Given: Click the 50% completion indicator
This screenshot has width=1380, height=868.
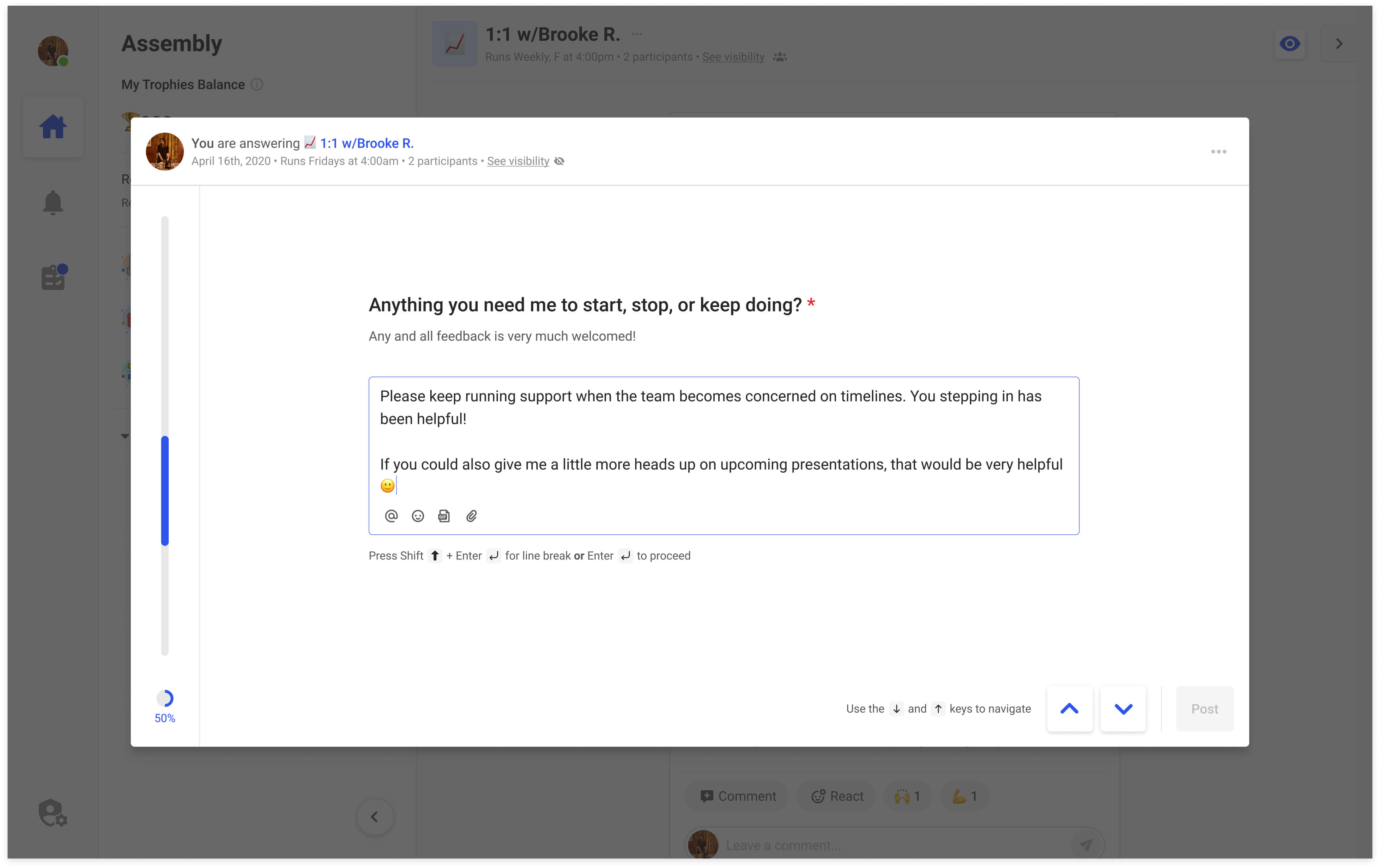Looking at the screenshot, I should [165, 707].
